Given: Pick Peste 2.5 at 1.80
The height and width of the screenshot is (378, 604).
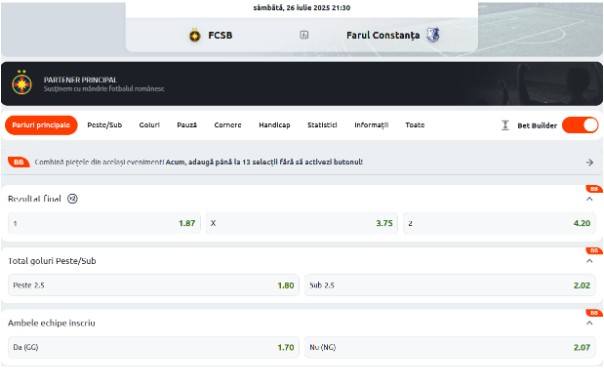Looking at the screenshot, I should tap(153, 285).
